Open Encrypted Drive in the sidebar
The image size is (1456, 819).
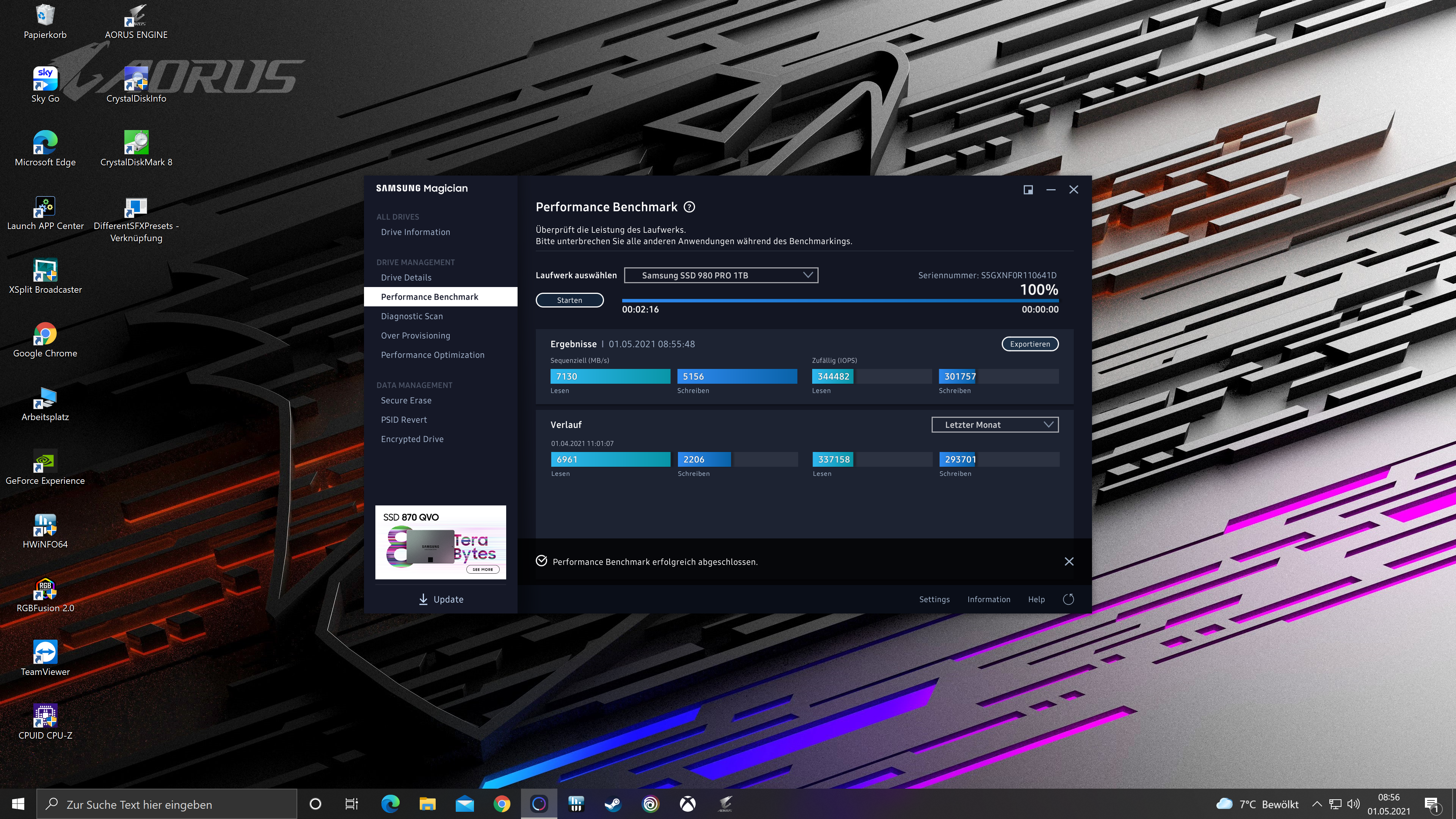[412, 439]
